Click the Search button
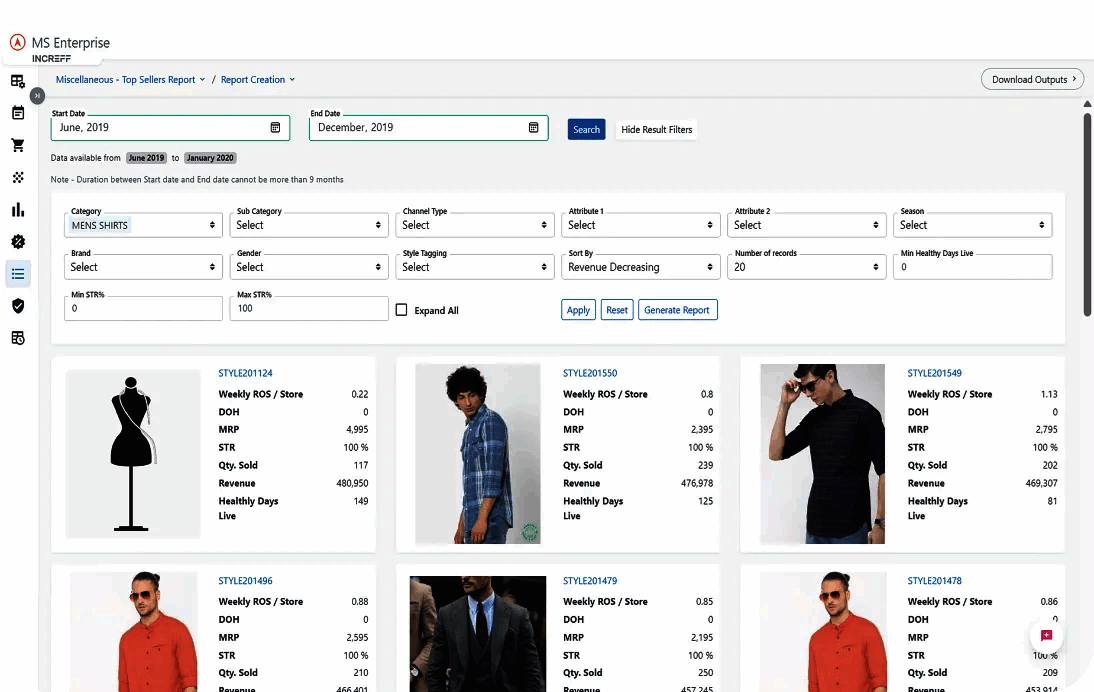Viewport: 1094px width, 692px height. click(x=586, y=129)
